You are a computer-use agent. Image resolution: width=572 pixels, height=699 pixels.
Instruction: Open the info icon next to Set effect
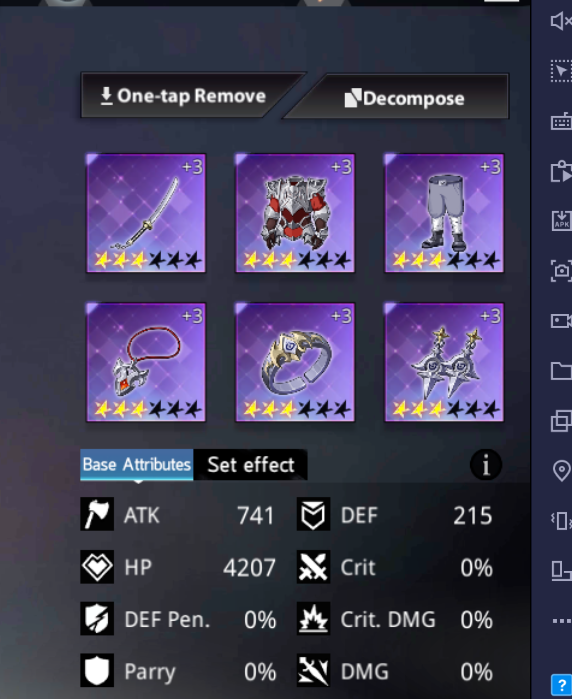coord(486,465)
